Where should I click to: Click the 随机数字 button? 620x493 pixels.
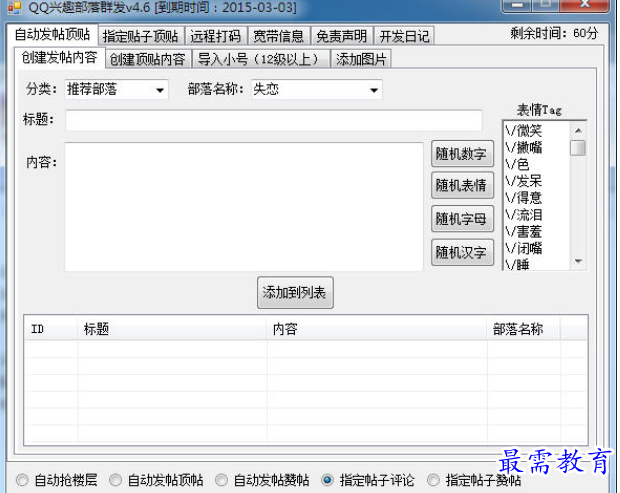coord(462,154)
